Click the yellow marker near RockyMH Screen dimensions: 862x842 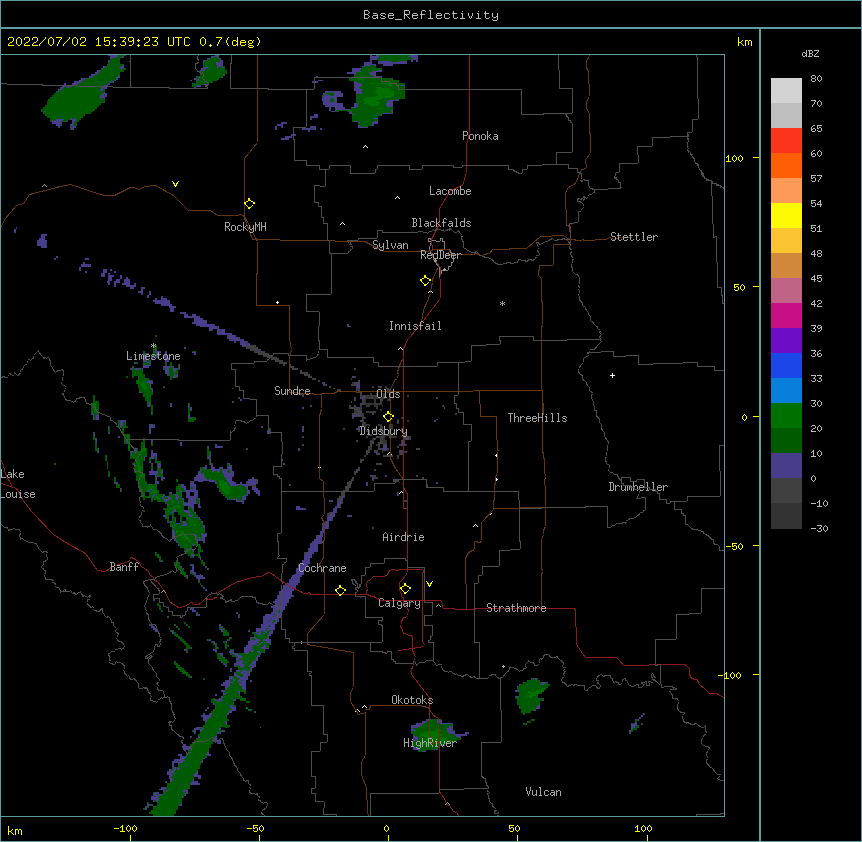point(249,204)
